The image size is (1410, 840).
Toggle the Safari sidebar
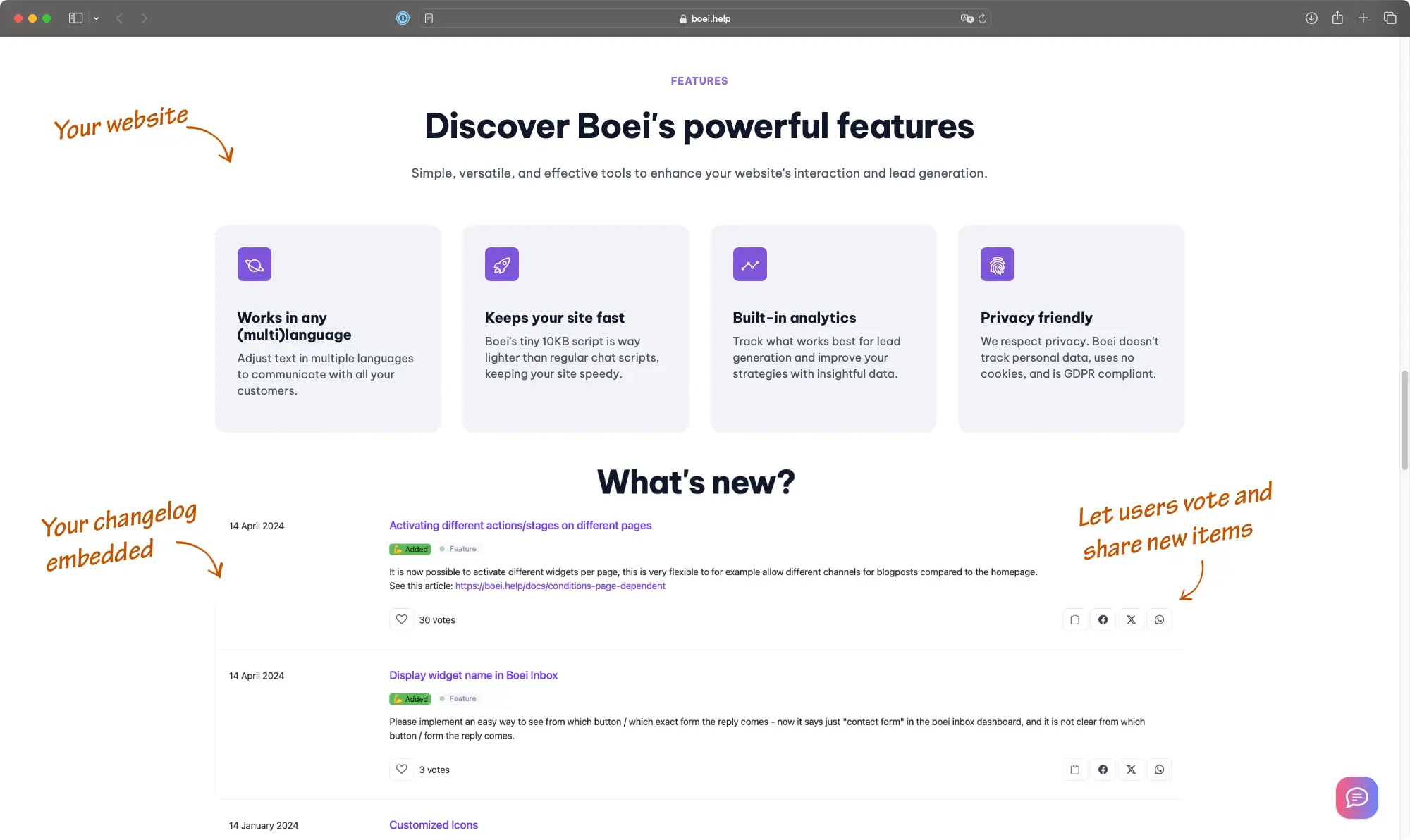click(x=75, y=18)
